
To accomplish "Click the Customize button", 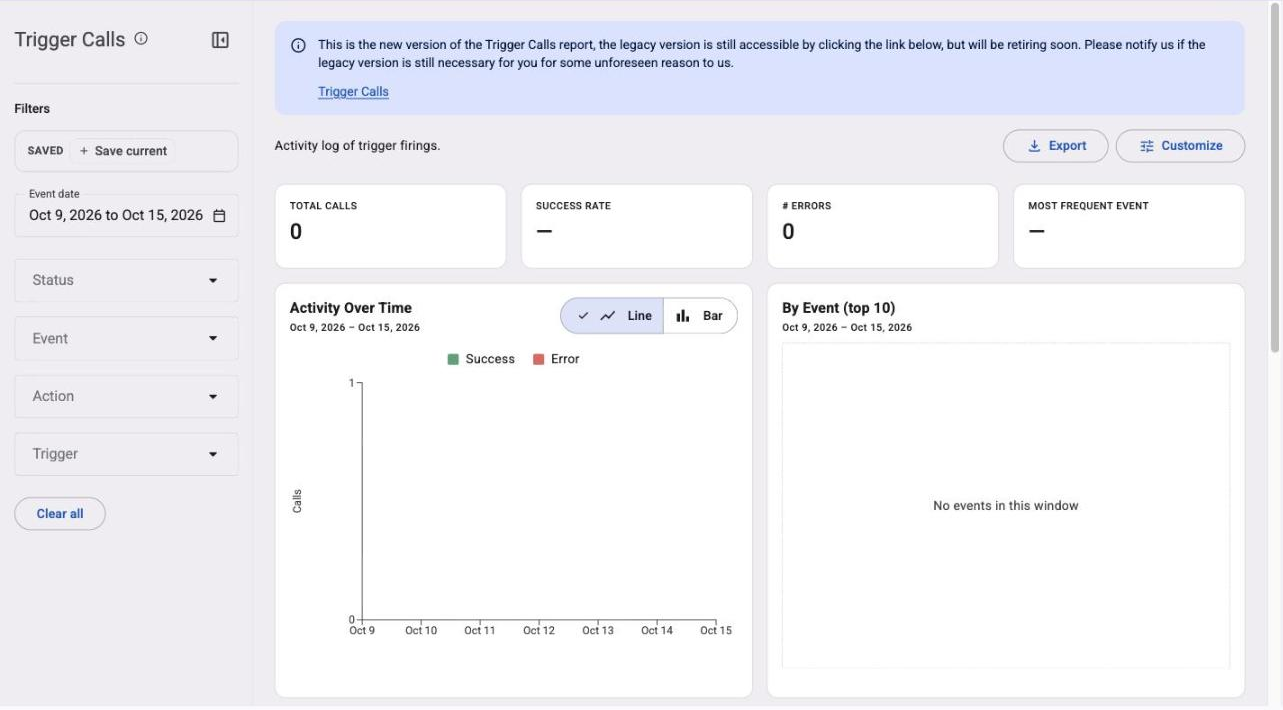I will click(1180, 146).
